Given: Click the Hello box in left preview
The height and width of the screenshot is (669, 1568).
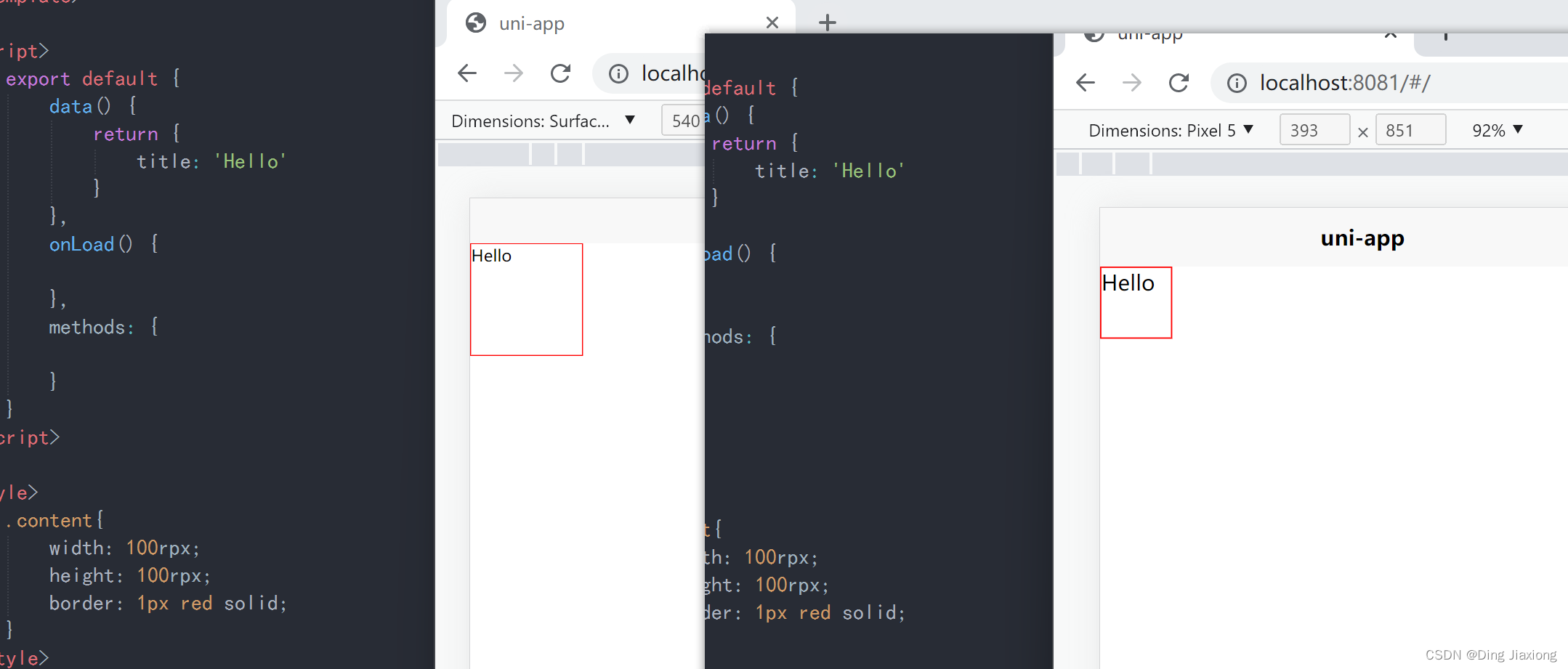Looking at the screenshot, I should [x=526, y=299].
